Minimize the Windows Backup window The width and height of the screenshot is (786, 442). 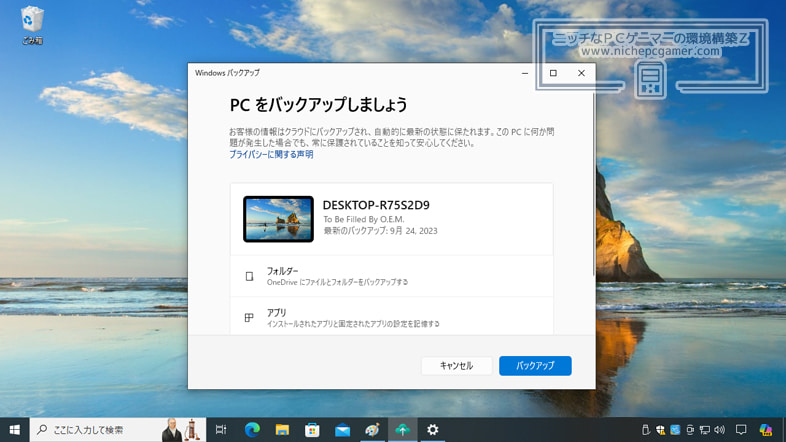click(525, 73)
